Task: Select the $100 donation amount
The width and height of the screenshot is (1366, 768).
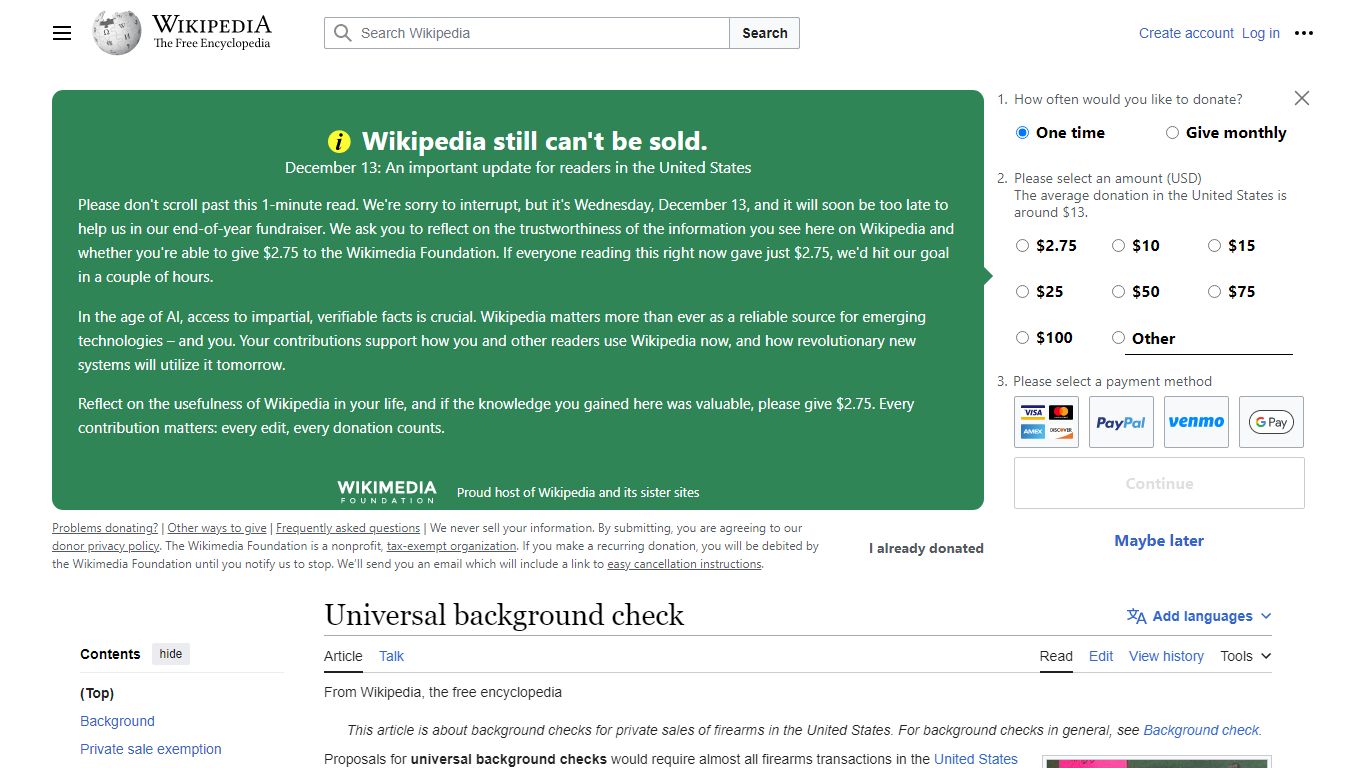Action: click(x=1022, y=338)
